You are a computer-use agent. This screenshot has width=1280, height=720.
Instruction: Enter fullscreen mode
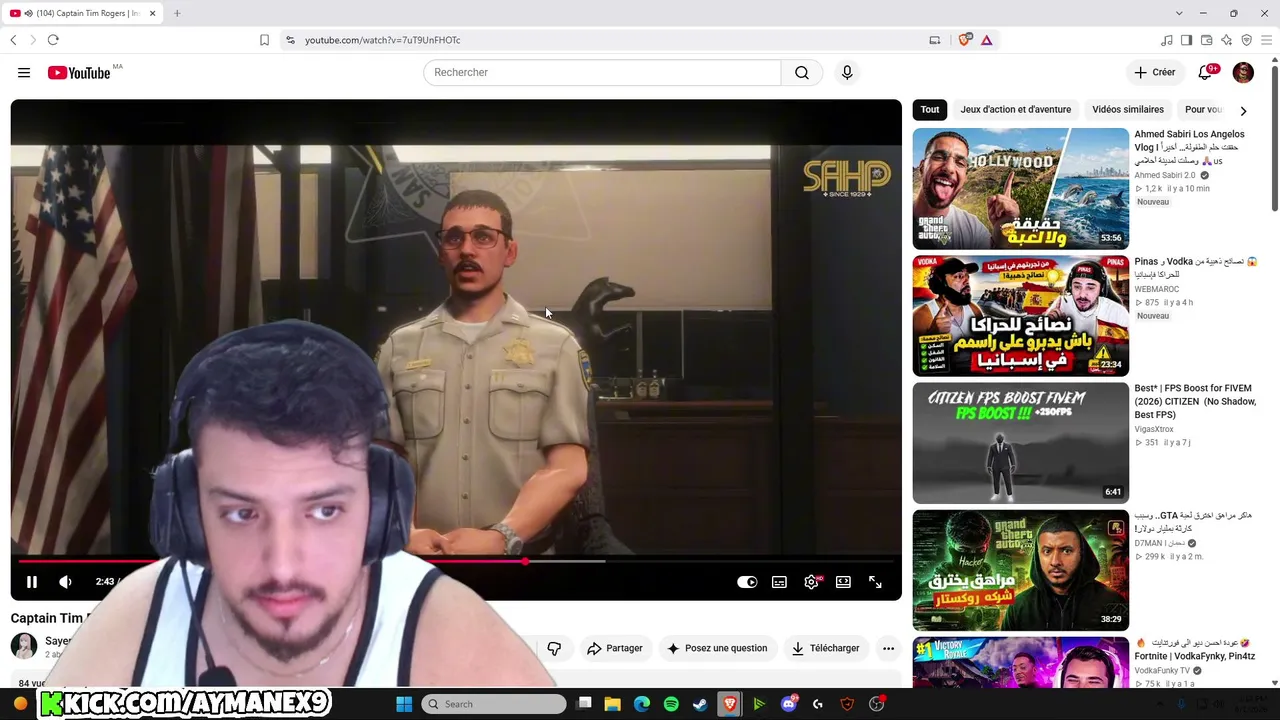[x=875, y=582]
